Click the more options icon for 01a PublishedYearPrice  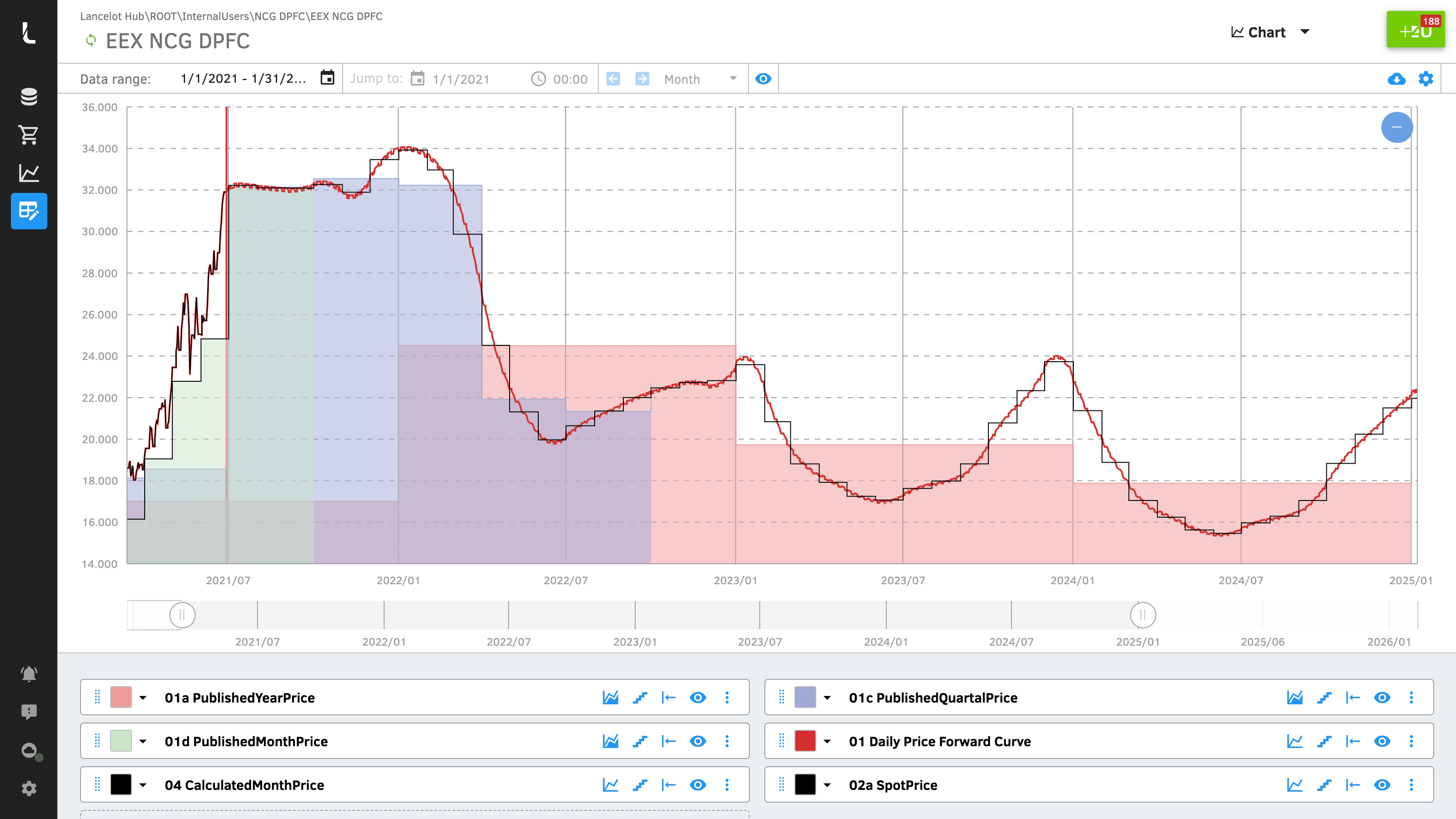click(x=727, y=697)
